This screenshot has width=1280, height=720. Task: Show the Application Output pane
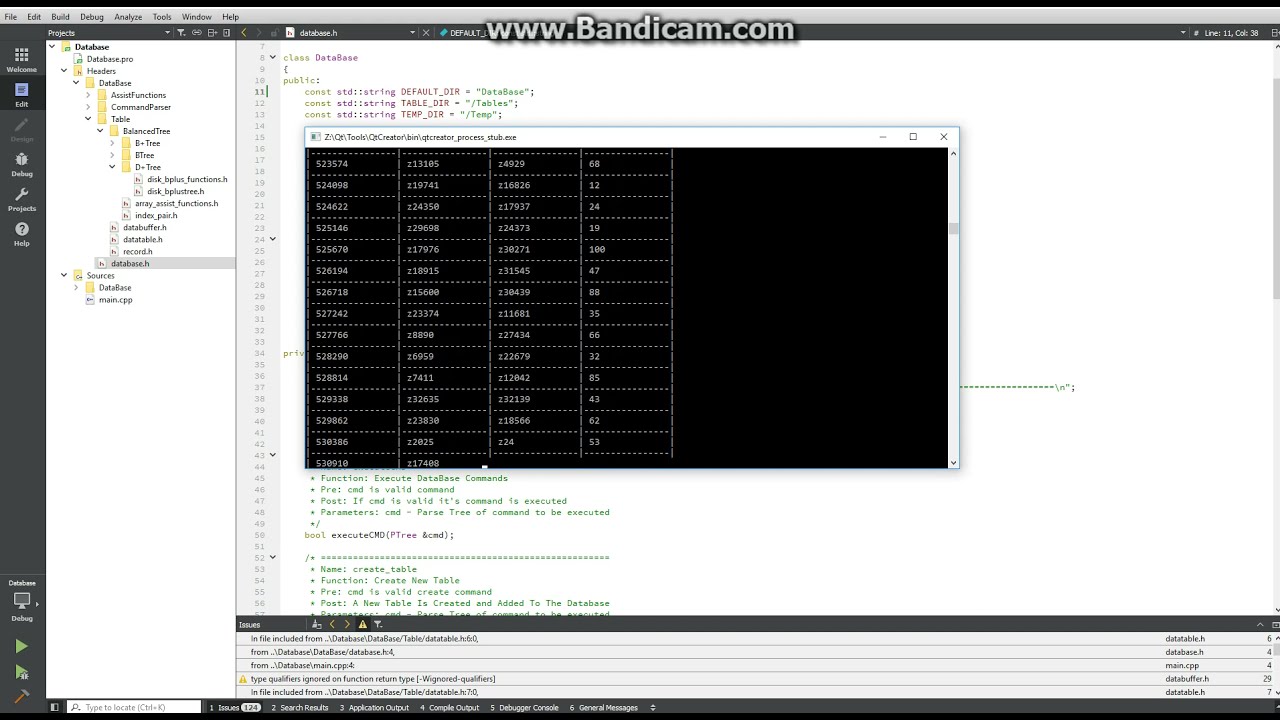point(374,707)
